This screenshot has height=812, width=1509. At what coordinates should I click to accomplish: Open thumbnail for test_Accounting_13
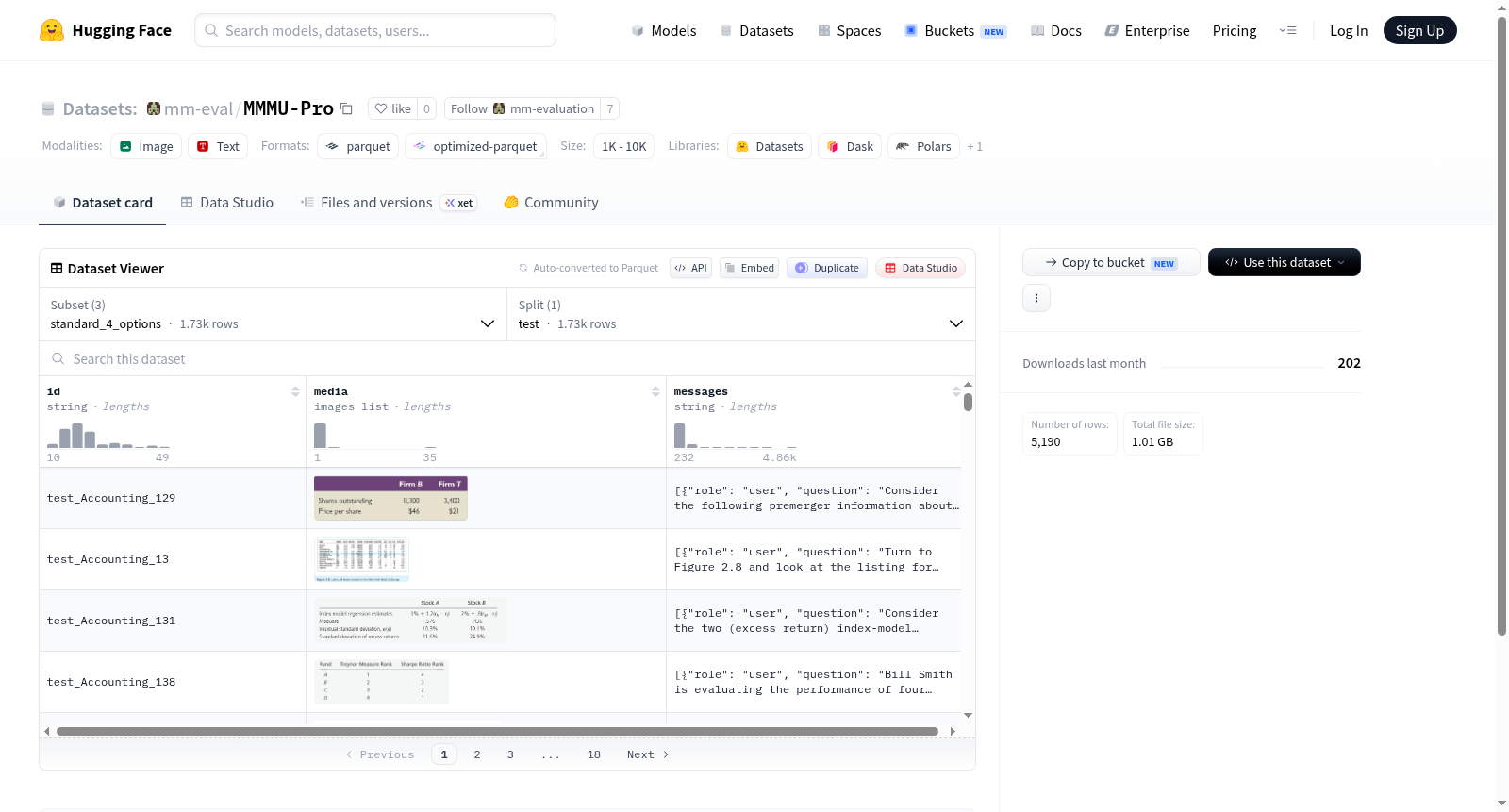pos(361,559)
